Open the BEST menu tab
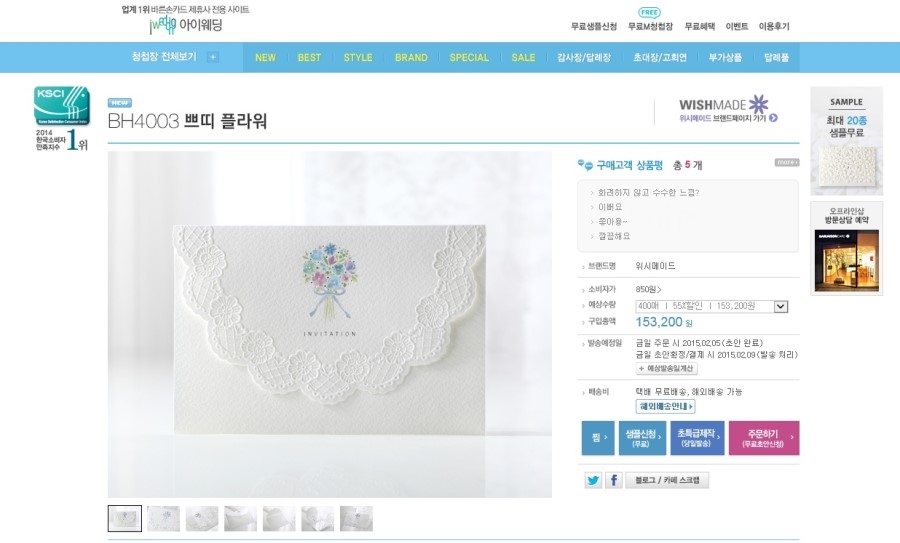 click(309, 57)
